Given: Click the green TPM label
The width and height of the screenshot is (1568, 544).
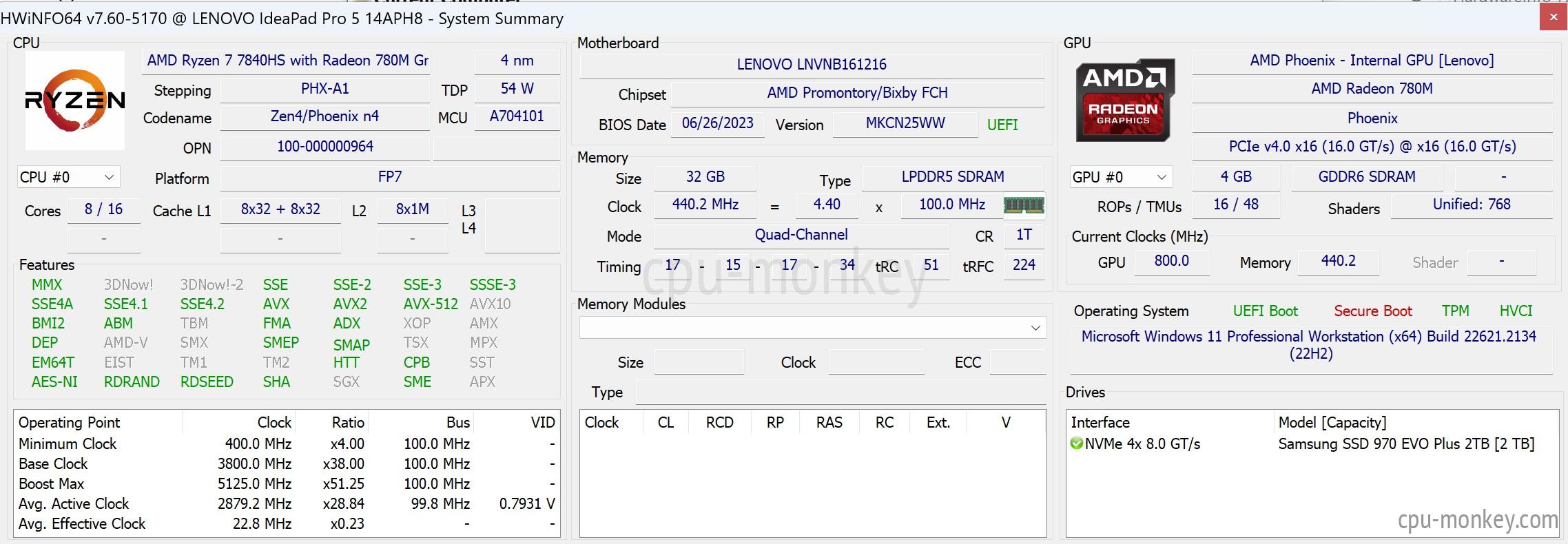Looking at the screenshot, I should 1456,311.
